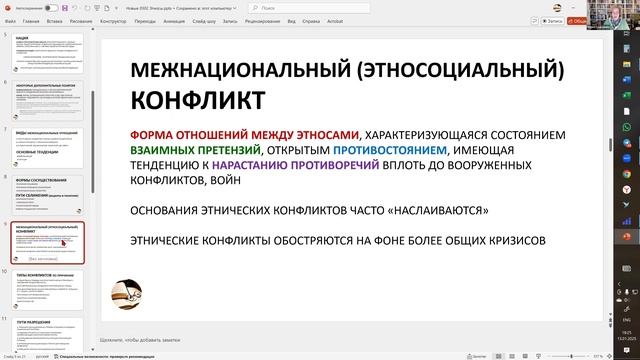
Task: Select slide 10 thumbnail ТИПЫ КОНФЛИКТОВ
Action: [47, 290]
